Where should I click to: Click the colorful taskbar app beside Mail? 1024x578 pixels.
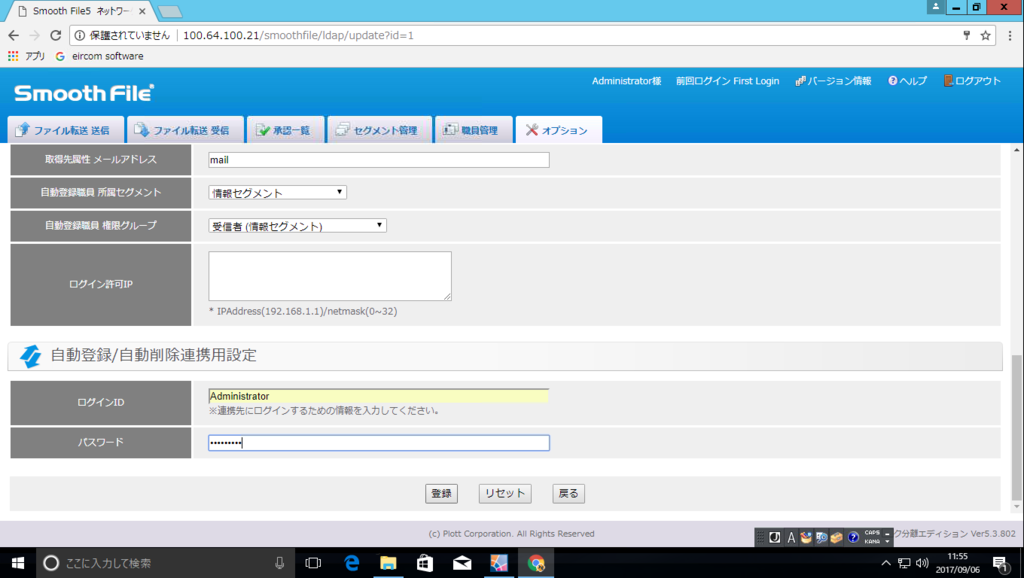point(499,563)
